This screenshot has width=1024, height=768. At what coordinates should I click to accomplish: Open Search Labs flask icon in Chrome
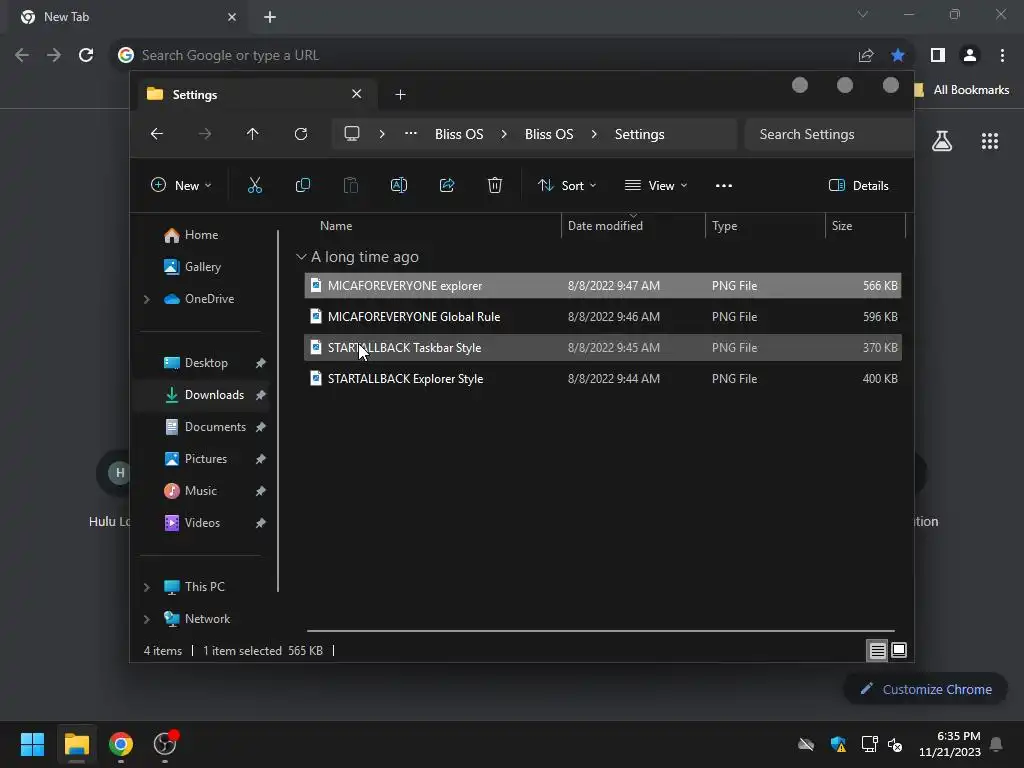(942, 141)
